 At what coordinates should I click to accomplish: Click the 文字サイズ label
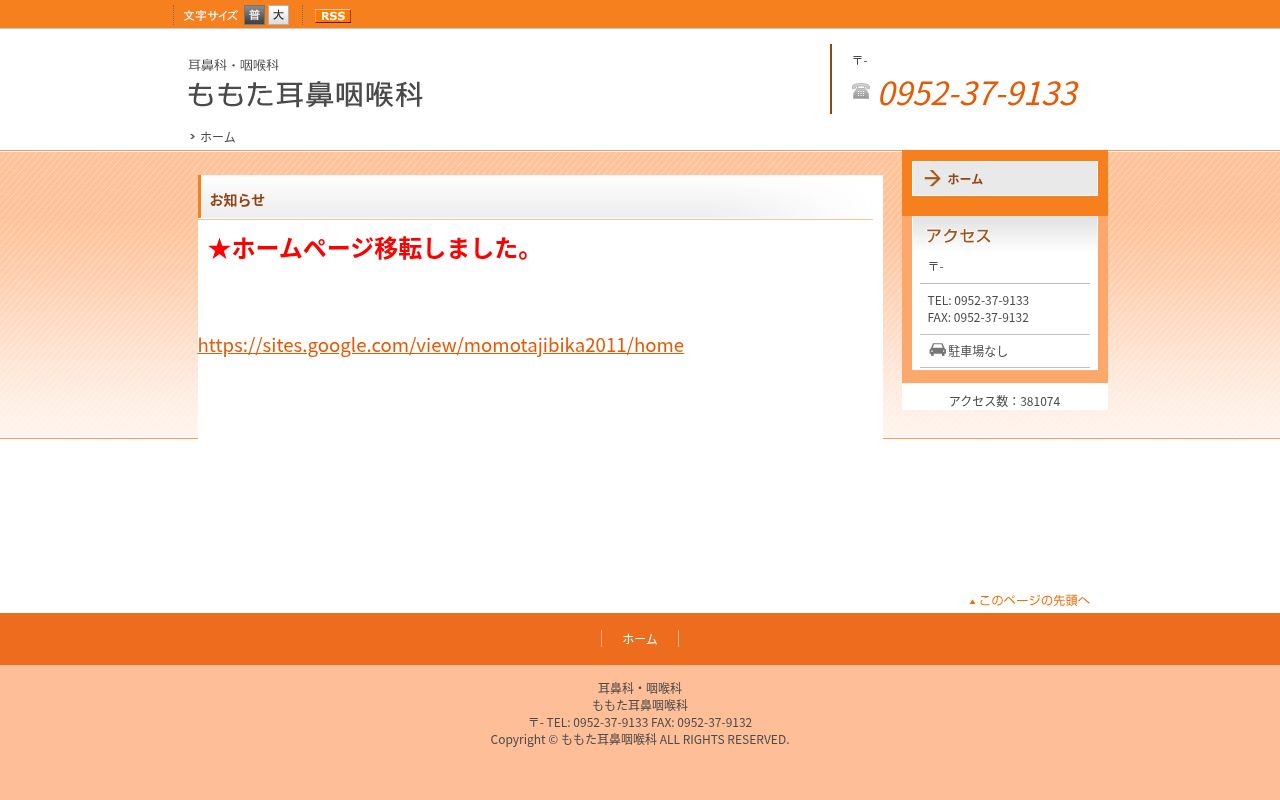pos(211,16)
